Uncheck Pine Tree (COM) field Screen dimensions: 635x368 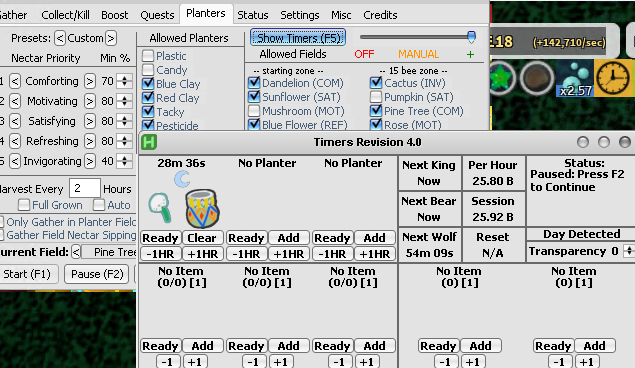click(376, 111)
